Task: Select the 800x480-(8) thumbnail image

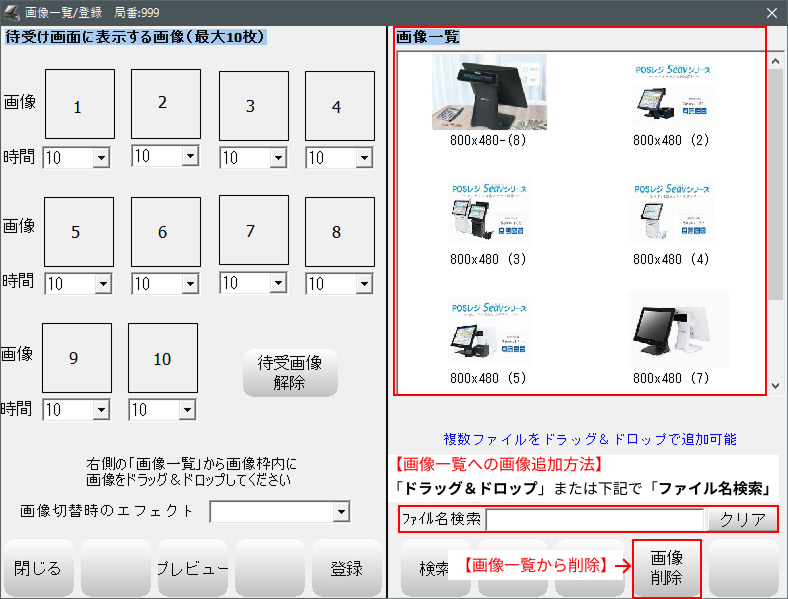Action: click(488, 93)
